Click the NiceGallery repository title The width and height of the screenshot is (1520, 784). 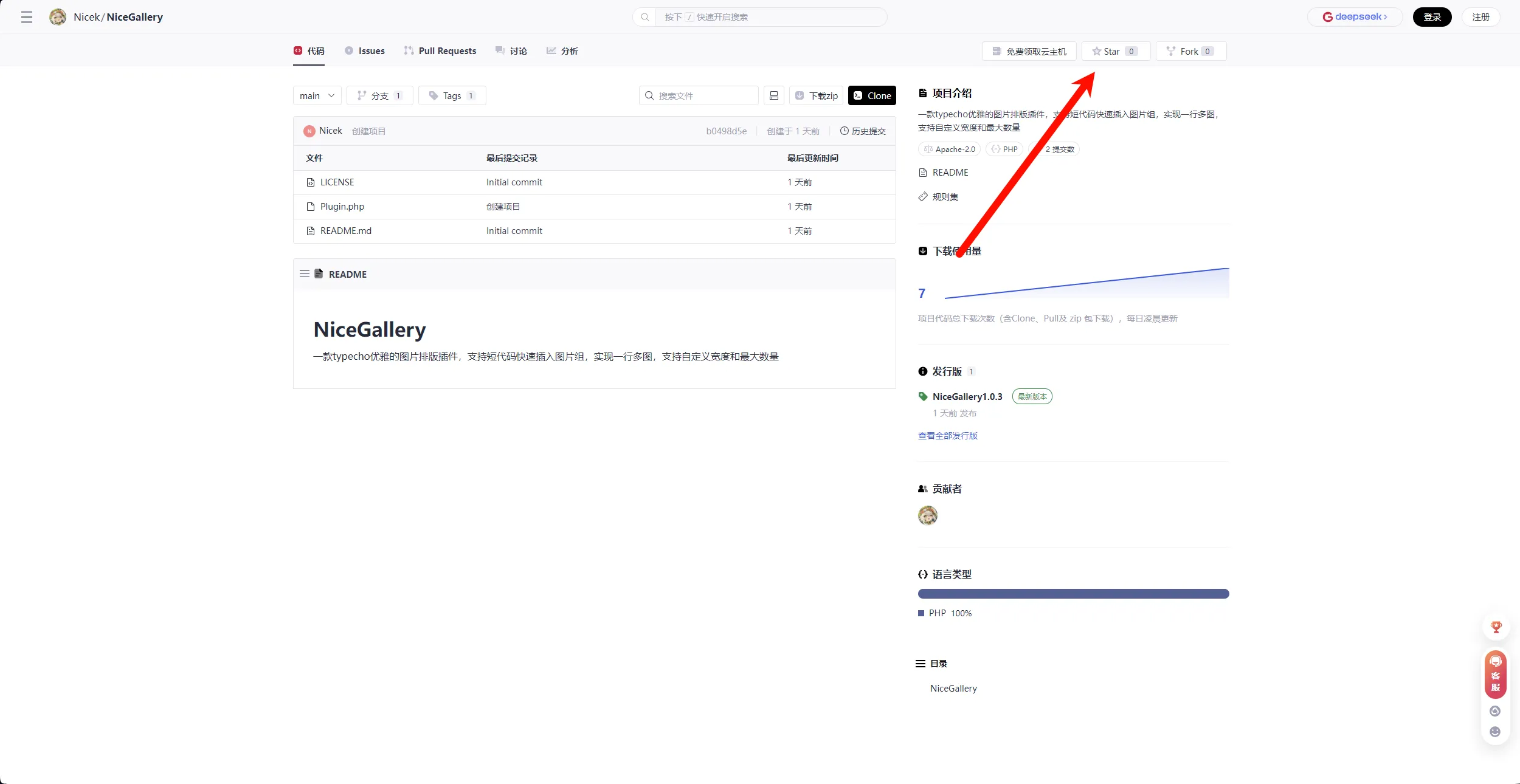(x=134, y=17)
